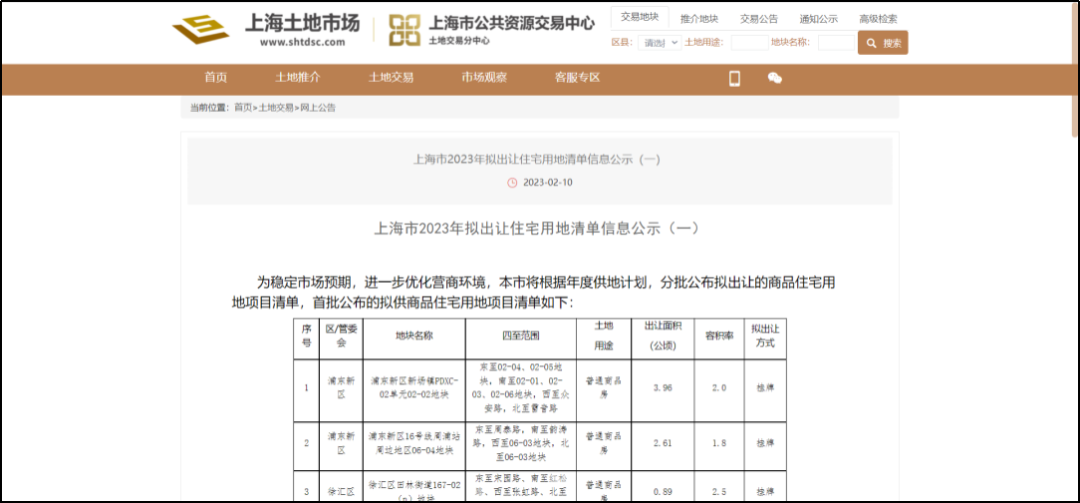This screenshot has width=1080, height=503.
Task: Open the 区县 dropdown
Action: 660,43
